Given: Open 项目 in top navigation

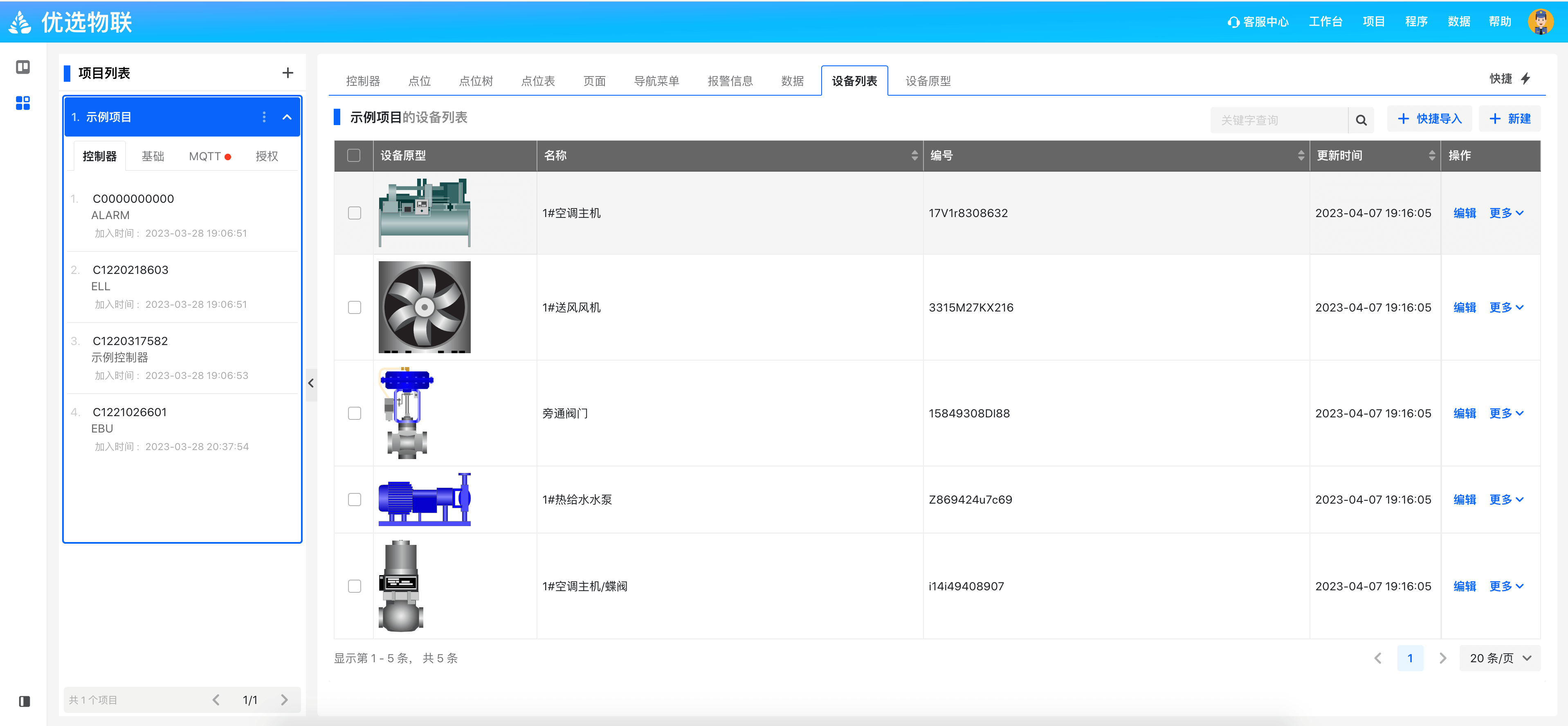Looking at the screenshot, I should 1373,22.
